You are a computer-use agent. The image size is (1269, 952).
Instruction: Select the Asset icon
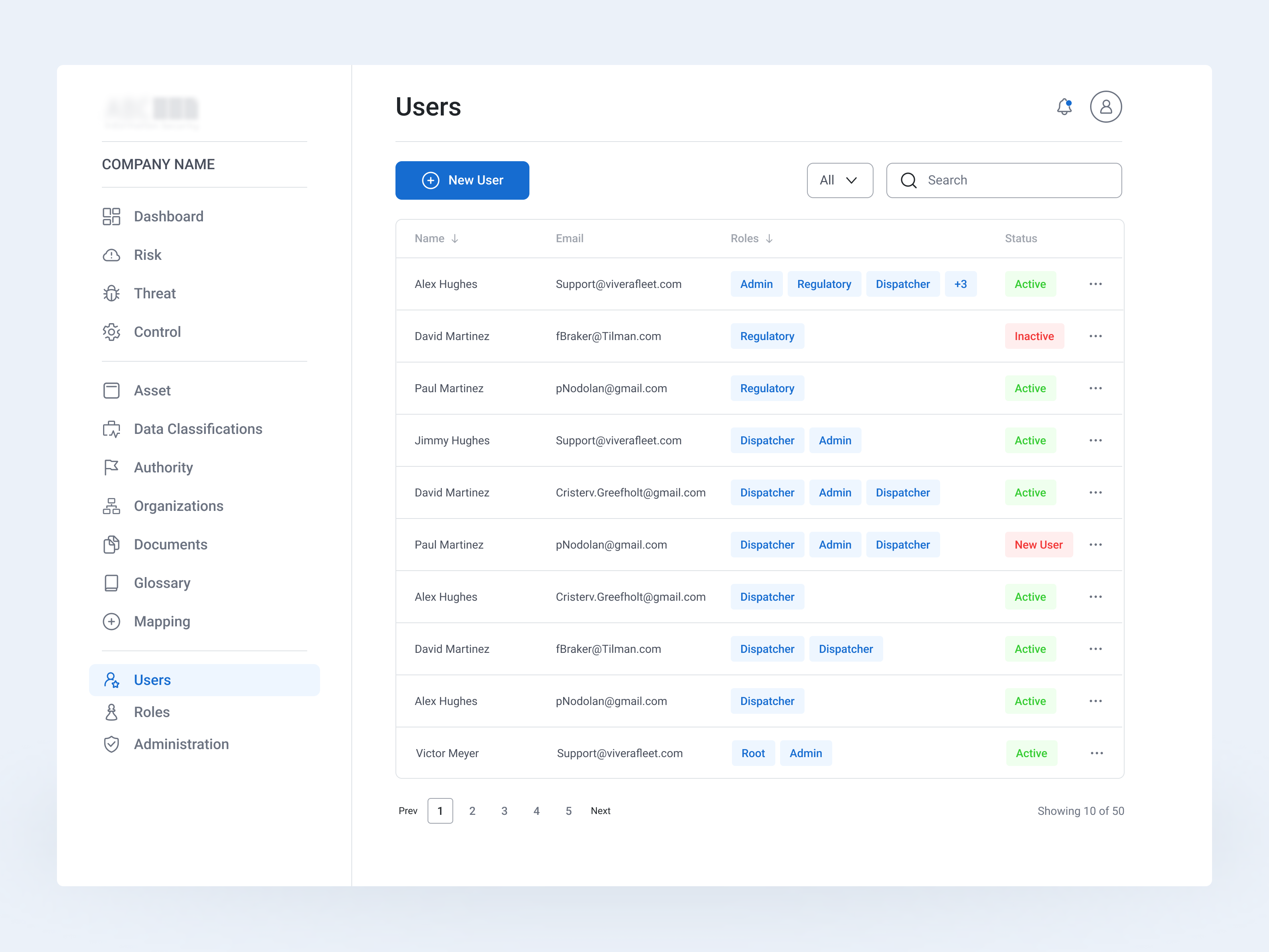pos(111,390)
